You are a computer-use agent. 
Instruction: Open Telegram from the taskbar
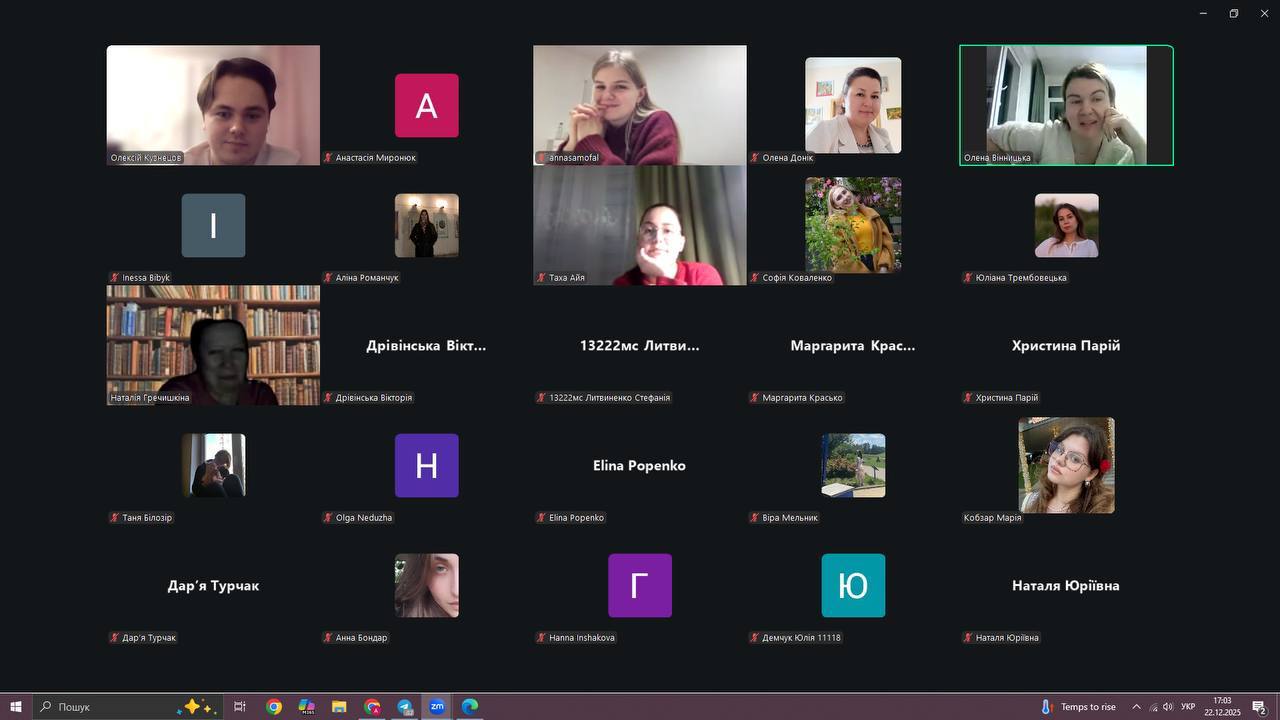coord(405,706)
